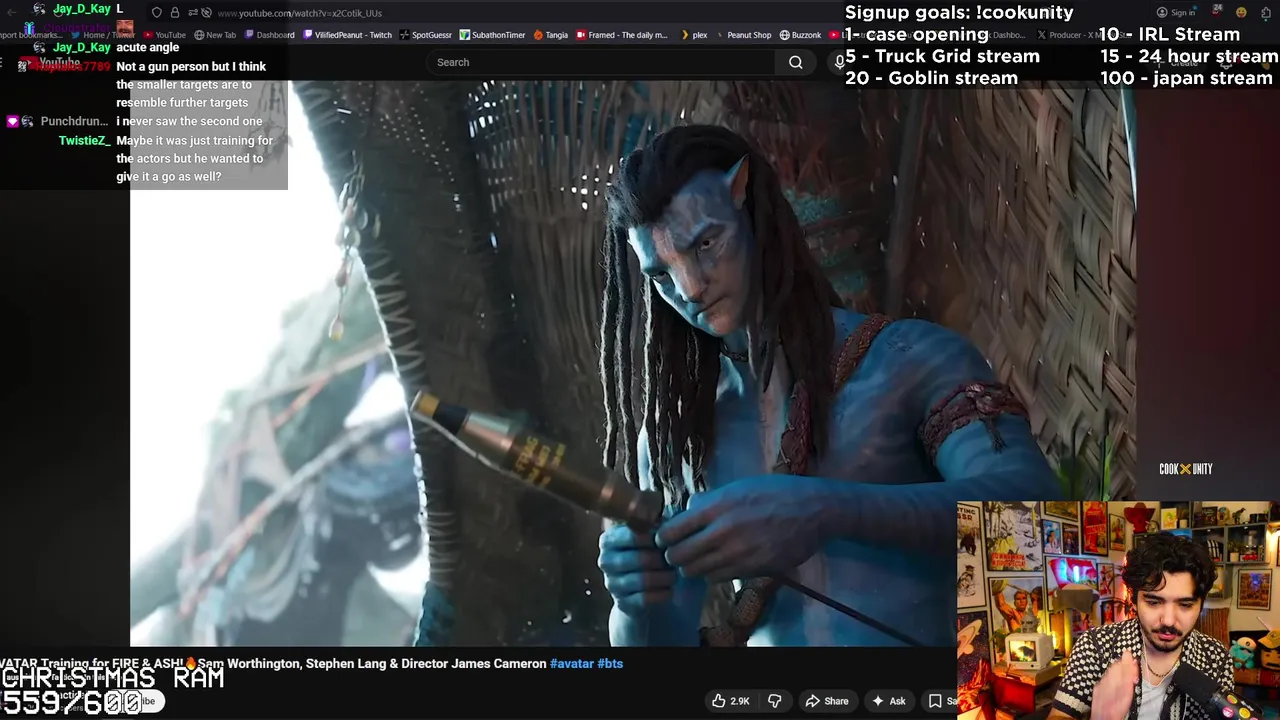Click TwistieZ_ username in chat overlay
1280x720 pixels.
click(84, 140)
